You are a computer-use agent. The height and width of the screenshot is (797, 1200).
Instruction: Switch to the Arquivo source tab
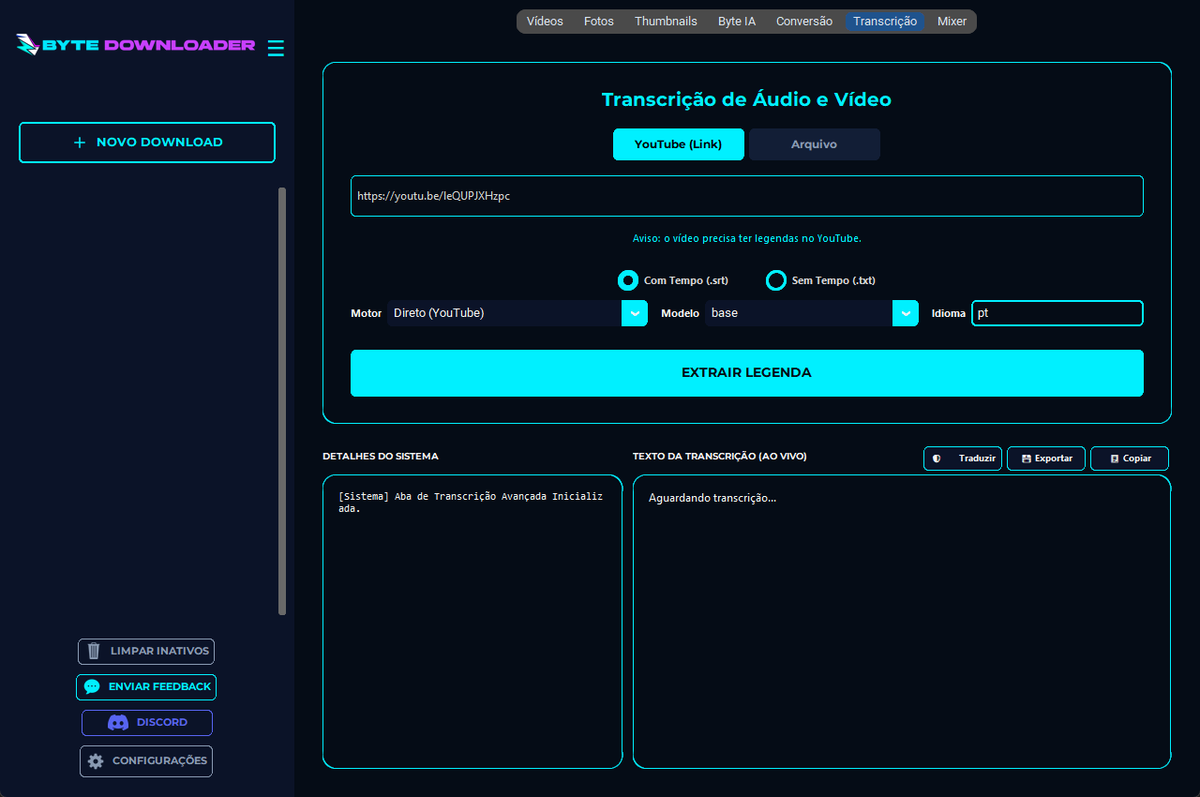tap(814, 144)
